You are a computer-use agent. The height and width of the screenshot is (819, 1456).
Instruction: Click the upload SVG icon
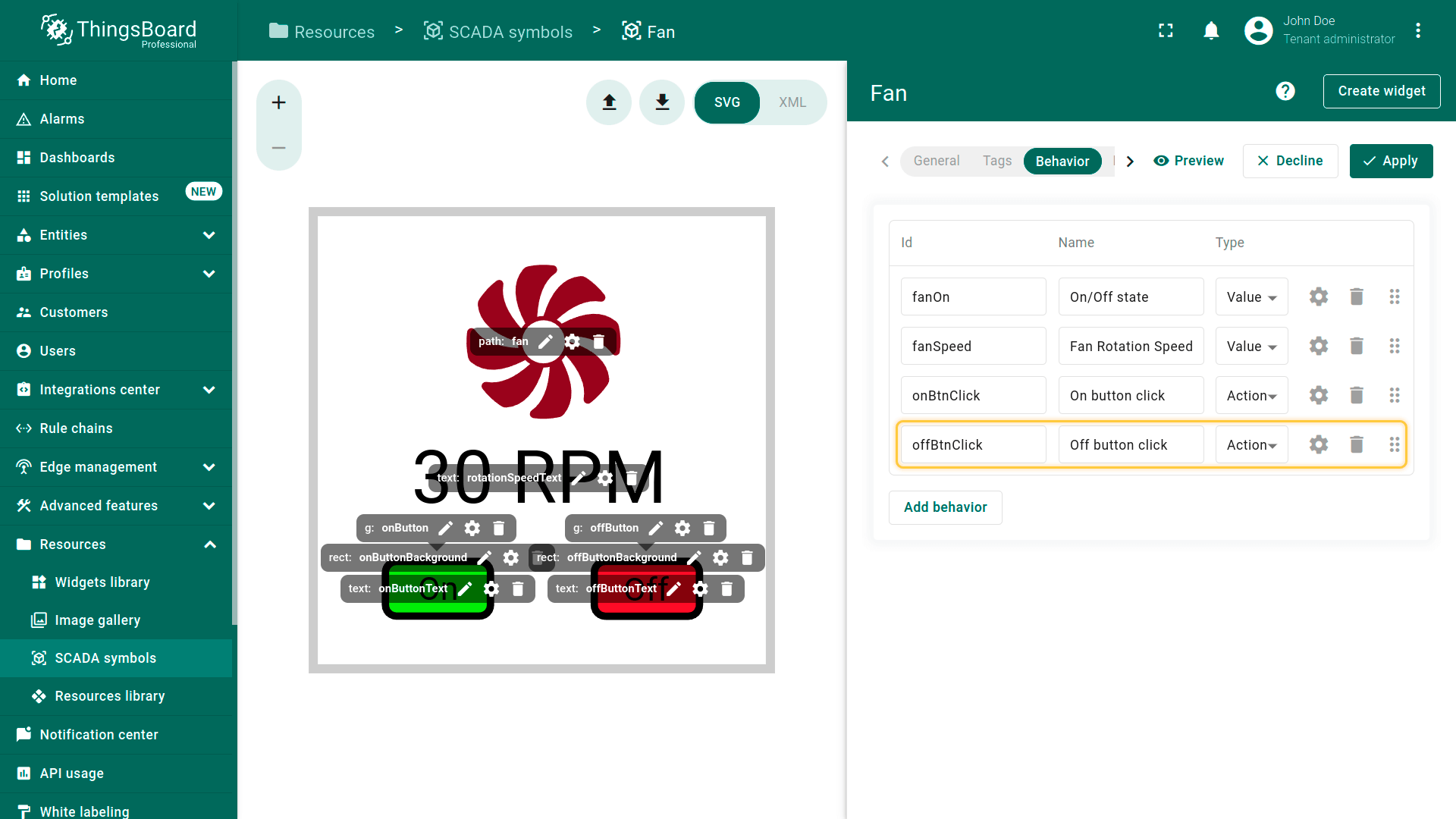(609, 102)
